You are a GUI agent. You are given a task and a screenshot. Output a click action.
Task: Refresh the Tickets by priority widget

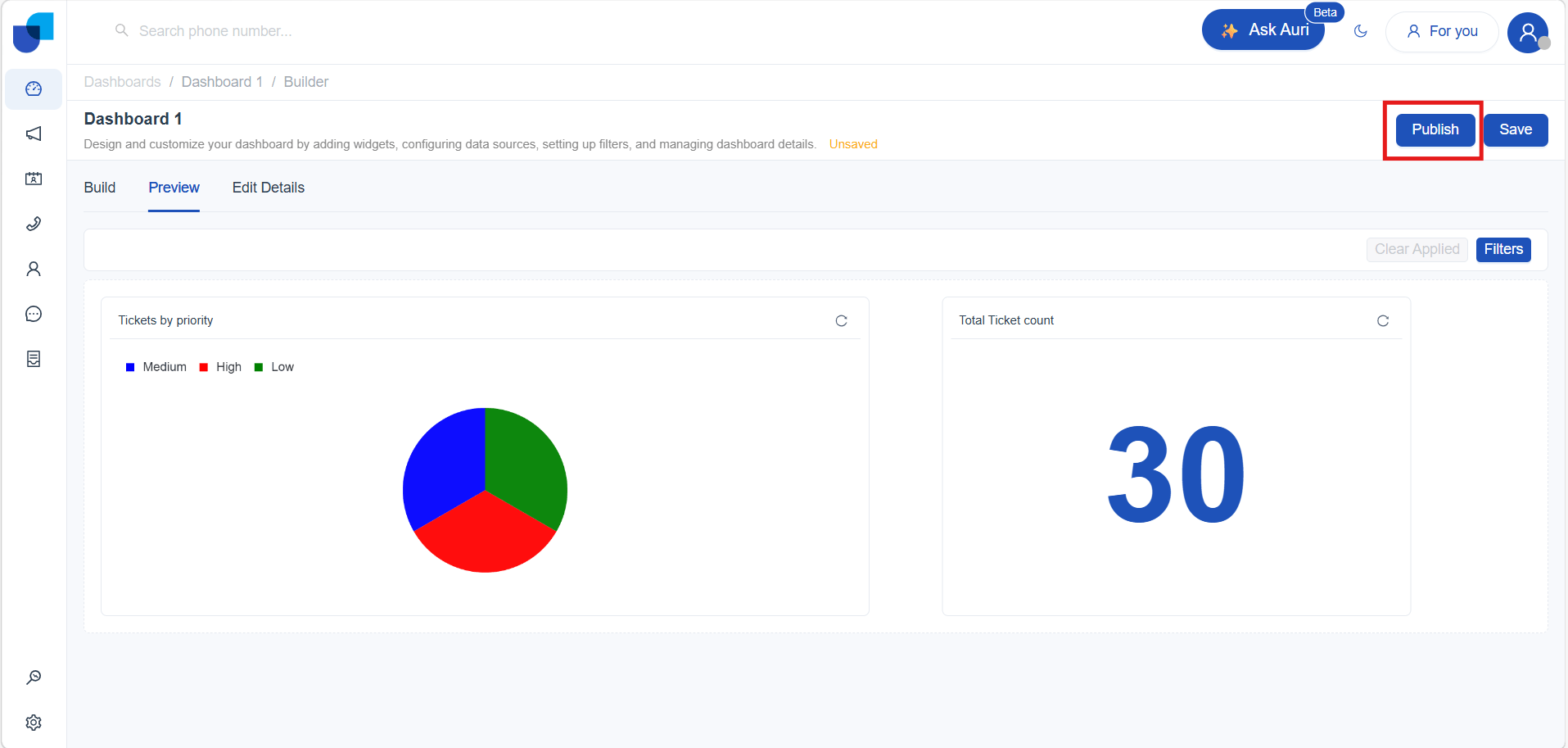click(x=841, y=320)
